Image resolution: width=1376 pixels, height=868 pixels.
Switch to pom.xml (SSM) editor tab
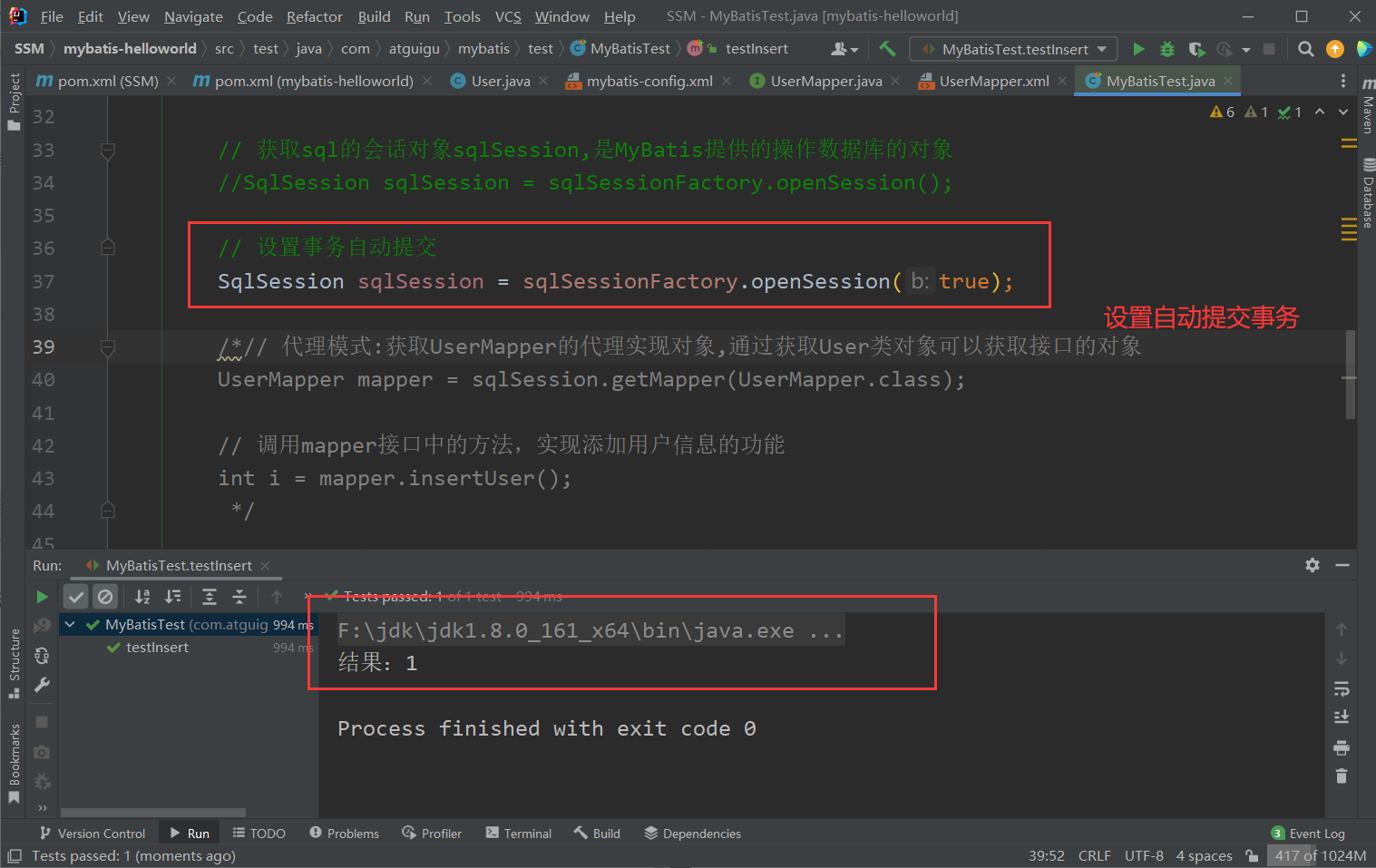click(105, 81)
